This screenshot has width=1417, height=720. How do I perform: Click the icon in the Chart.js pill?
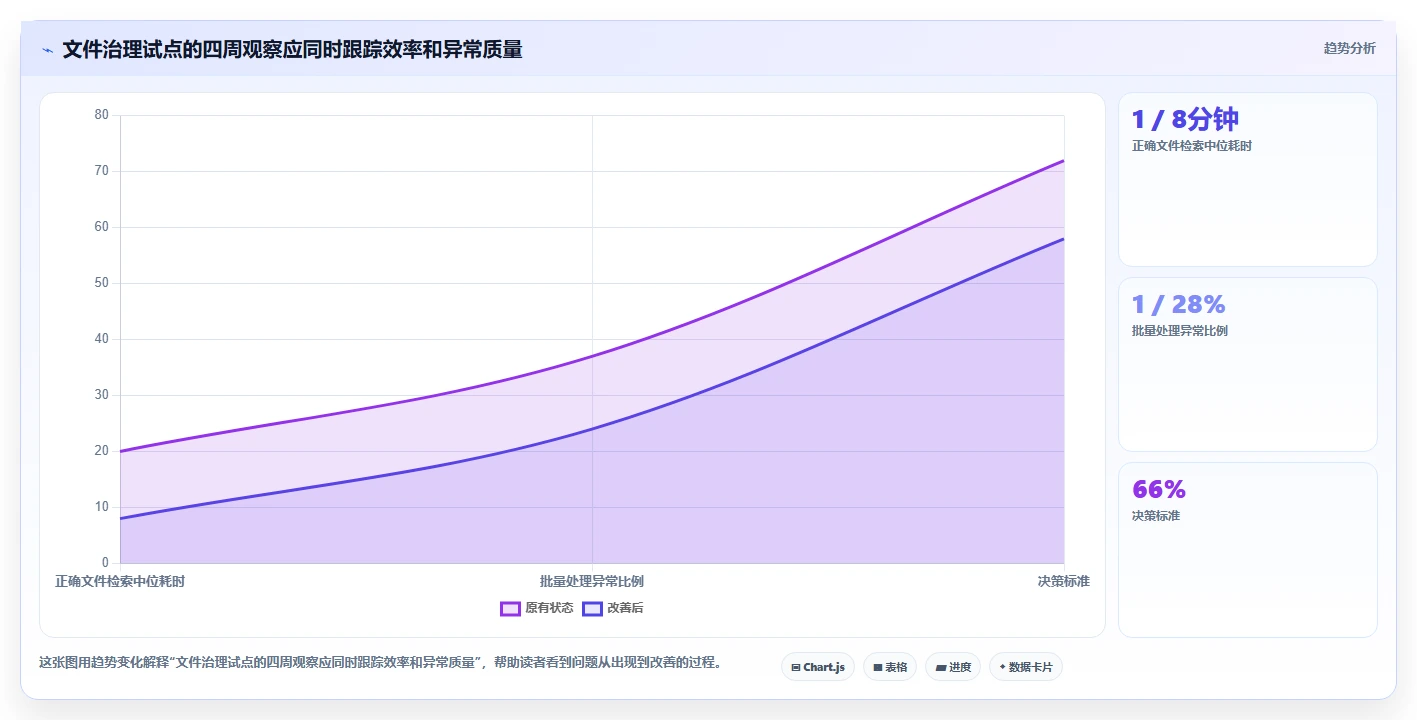(x=796, y=667)
